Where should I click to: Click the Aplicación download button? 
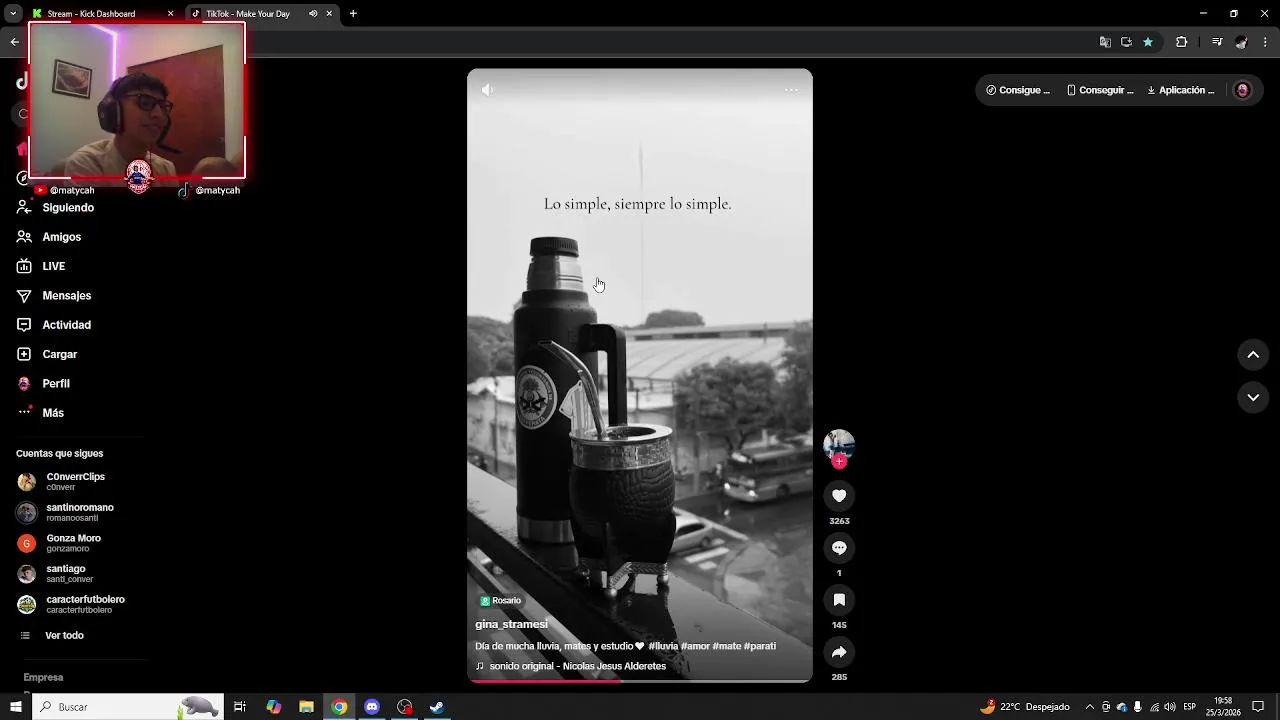click(x=1181, y=90)
